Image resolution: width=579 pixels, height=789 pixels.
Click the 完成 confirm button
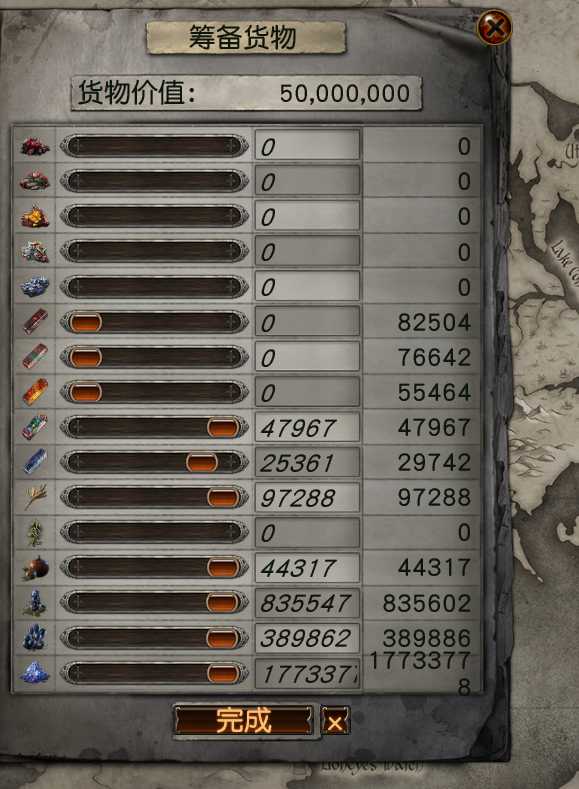point(244,721)
